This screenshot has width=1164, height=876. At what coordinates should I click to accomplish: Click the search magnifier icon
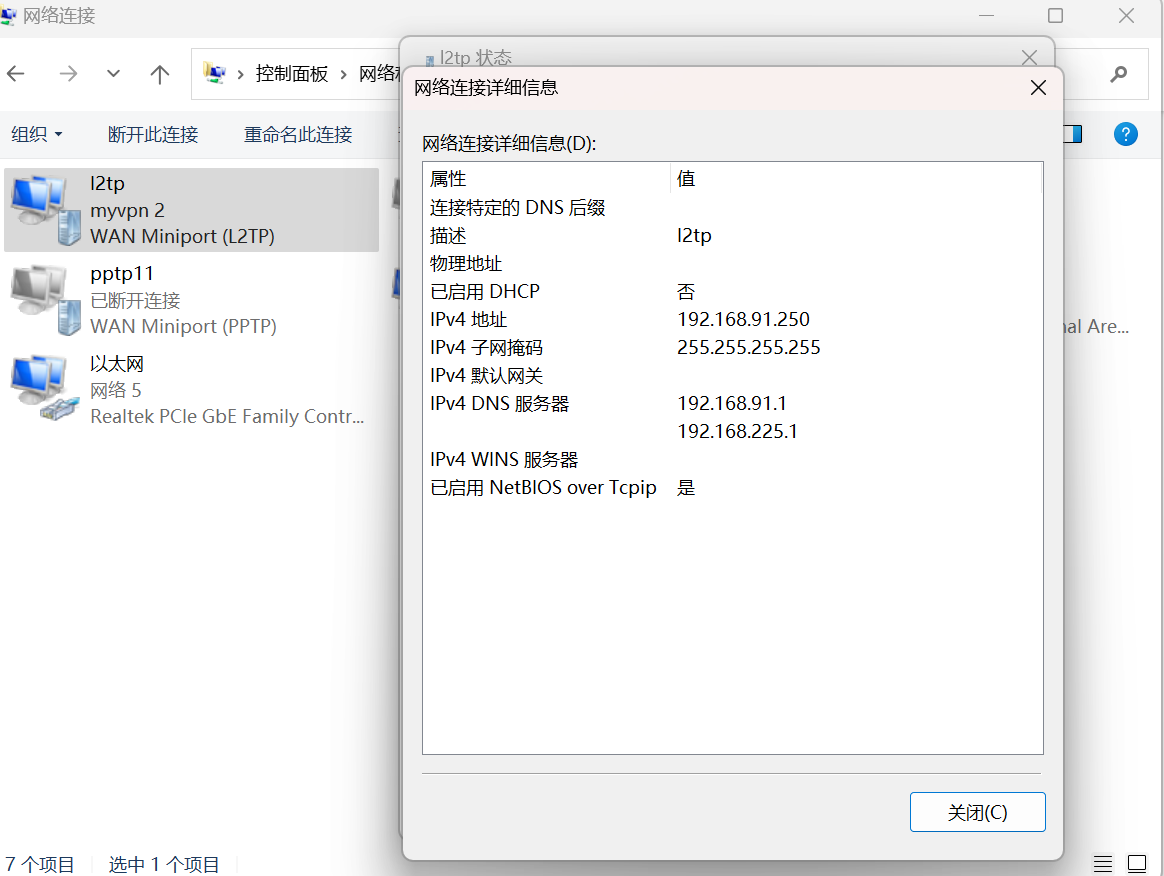tap(1119, 73)
